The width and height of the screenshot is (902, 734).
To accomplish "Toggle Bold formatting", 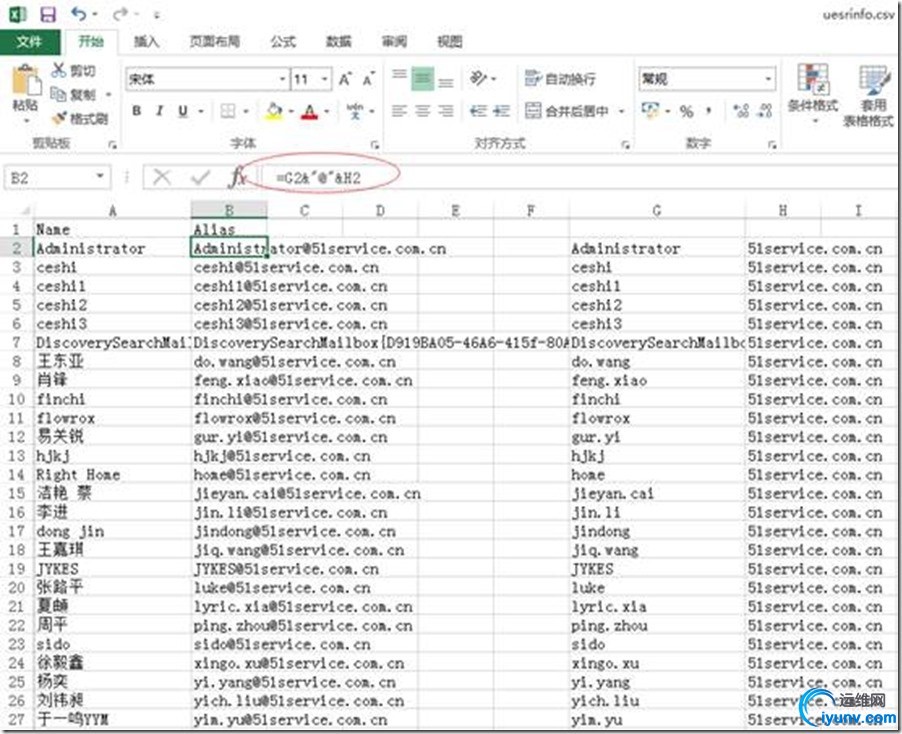I will tap(137, 110).
